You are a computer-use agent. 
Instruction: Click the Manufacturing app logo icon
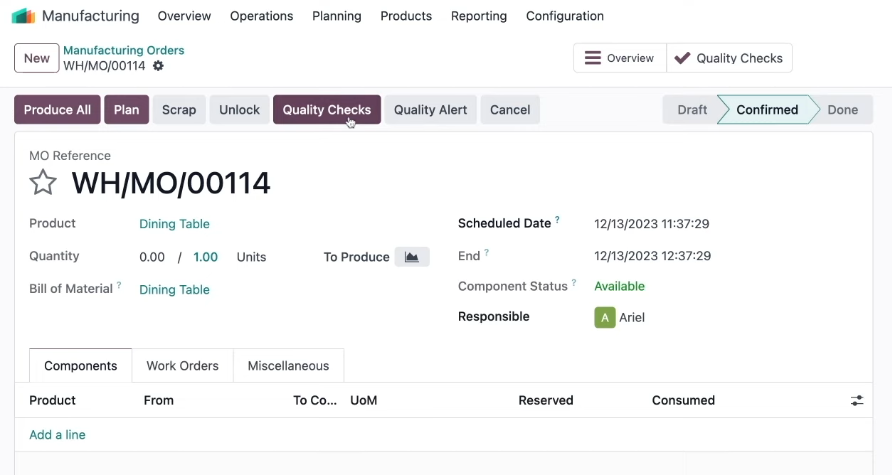tap(23, 16)
